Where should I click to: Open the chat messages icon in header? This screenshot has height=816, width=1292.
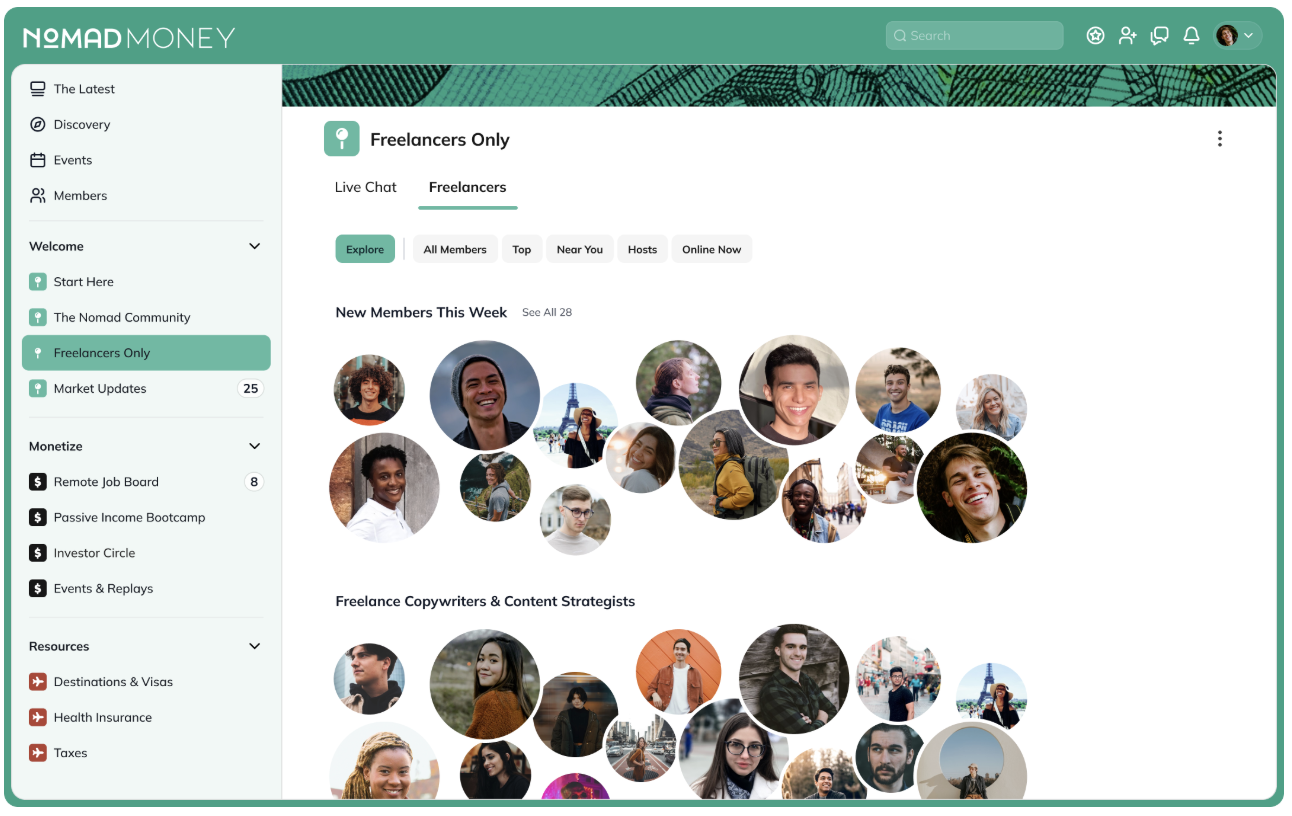(x=1160, y=36)
